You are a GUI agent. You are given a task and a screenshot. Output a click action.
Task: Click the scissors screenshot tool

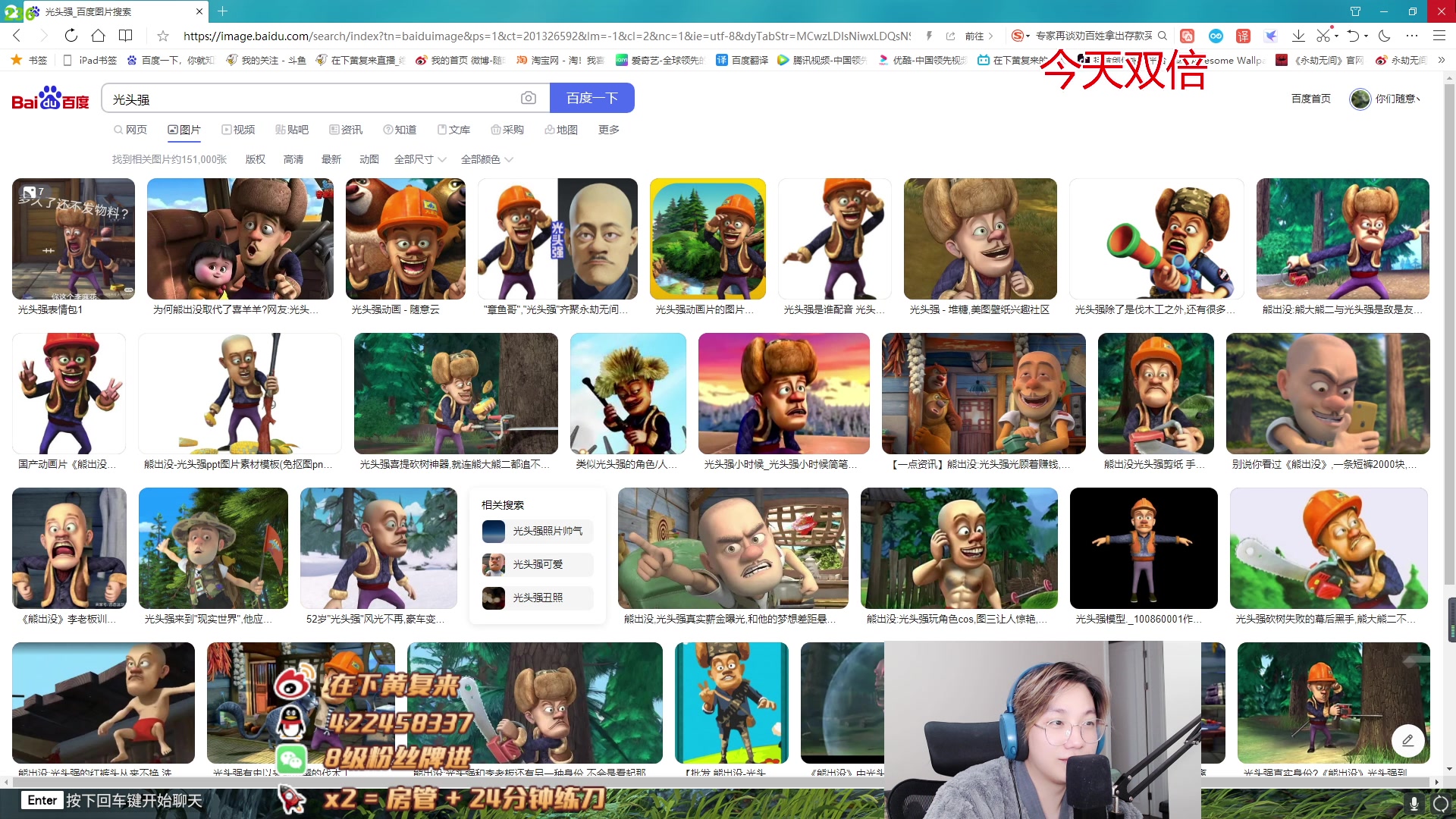(1323, 36)
